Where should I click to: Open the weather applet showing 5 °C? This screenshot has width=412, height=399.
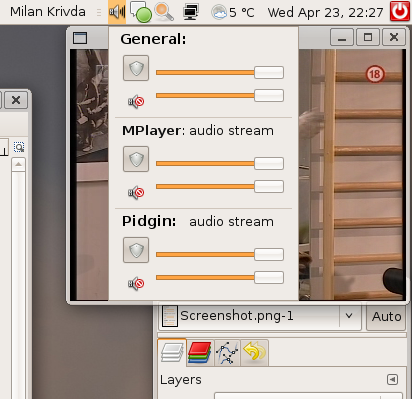(x=233, y=13)
